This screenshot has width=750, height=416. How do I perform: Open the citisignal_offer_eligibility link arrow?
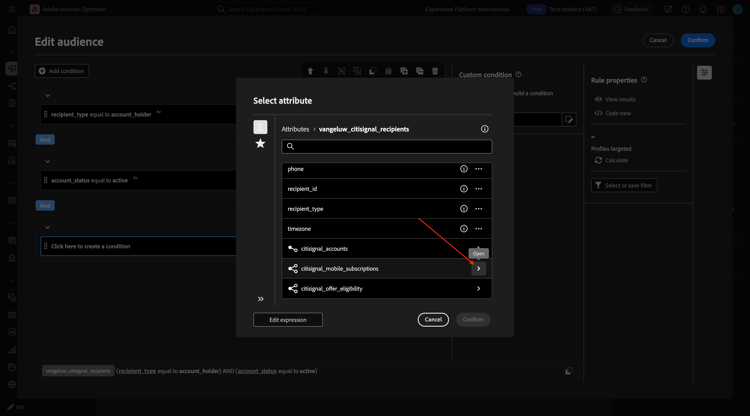point(478,289)
